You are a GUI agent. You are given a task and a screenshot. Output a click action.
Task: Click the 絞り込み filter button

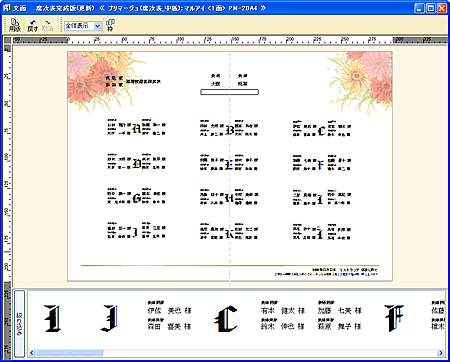click(19, 324)
